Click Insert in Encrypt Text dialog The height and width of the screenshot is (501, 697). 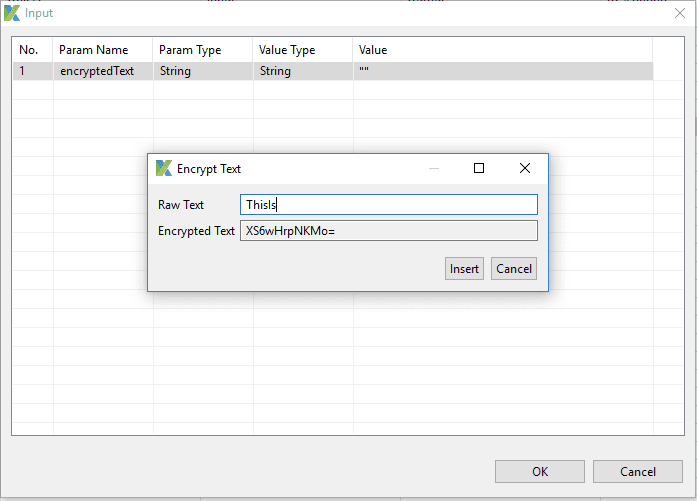tap(464, 269)
